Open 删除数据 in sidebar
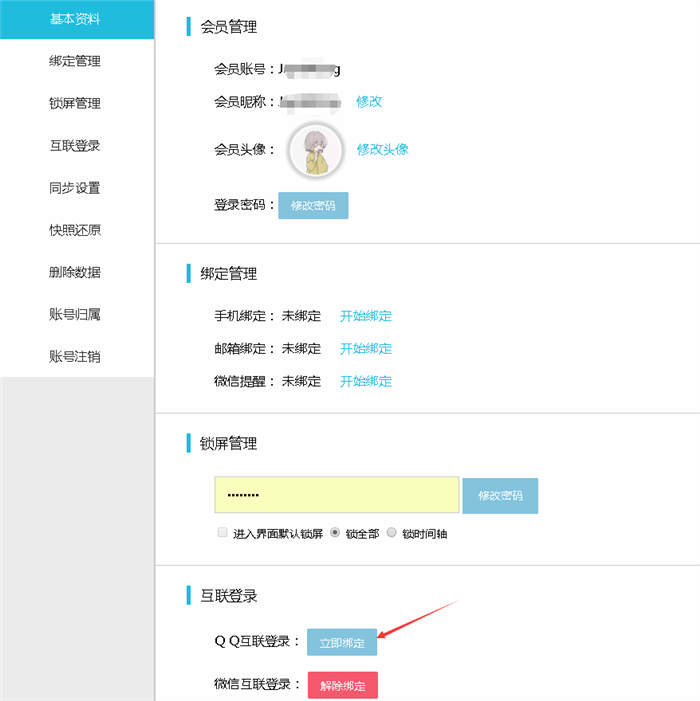 pyautogui.click(x=75, y=272)
